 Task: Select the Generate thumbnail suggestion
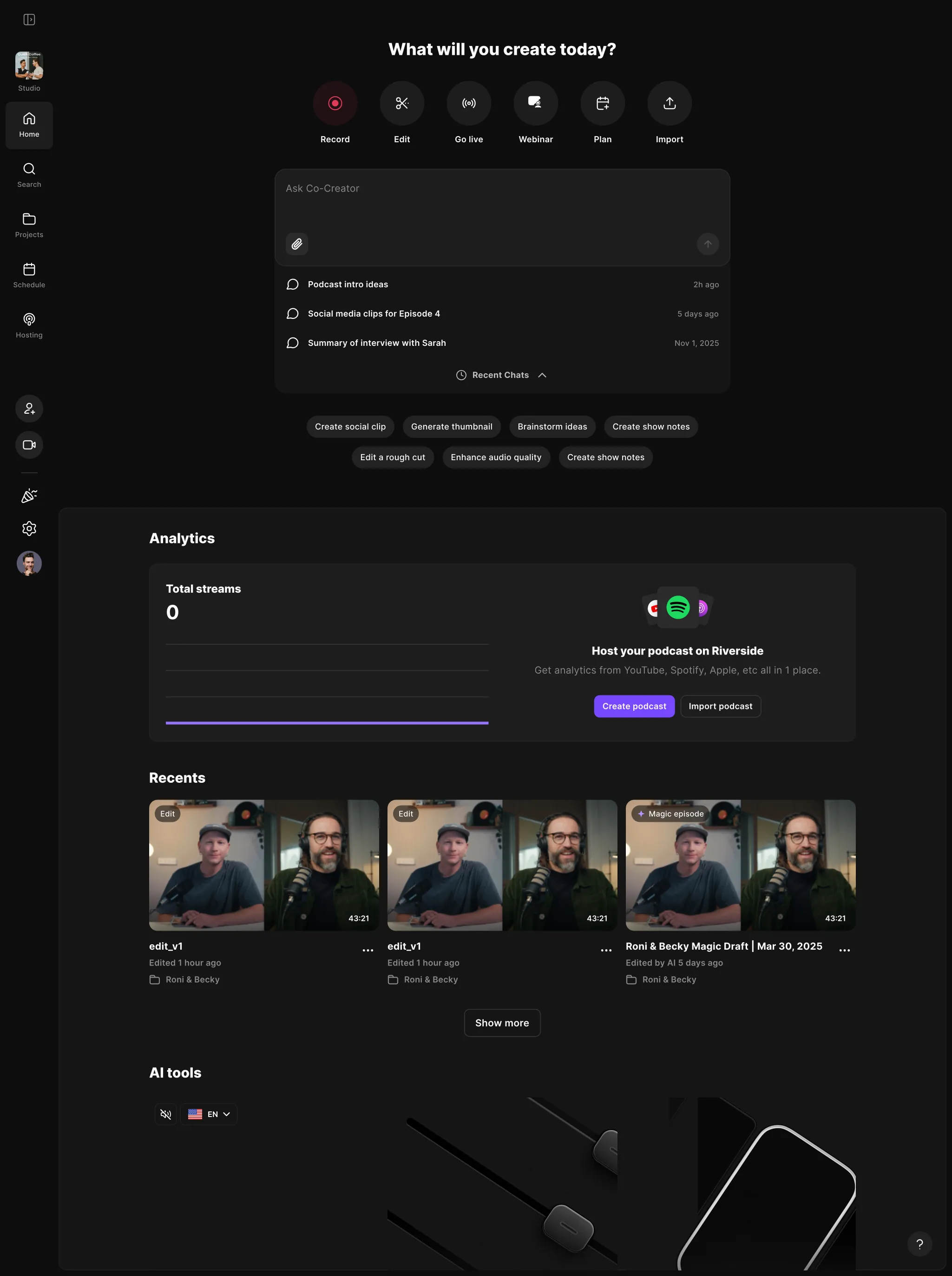[x=452, y=427]
